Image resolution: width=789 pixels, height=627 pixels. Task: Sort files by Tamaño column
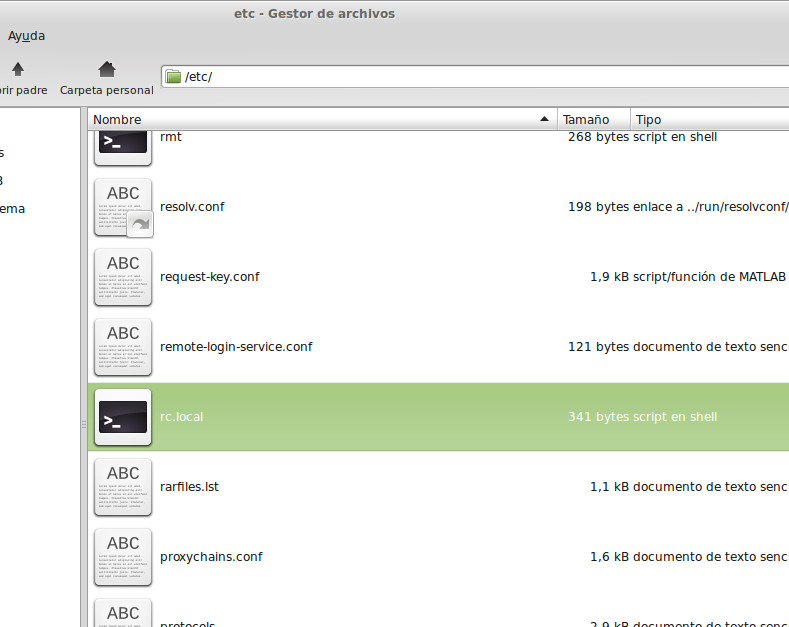[x=593, y=120]
